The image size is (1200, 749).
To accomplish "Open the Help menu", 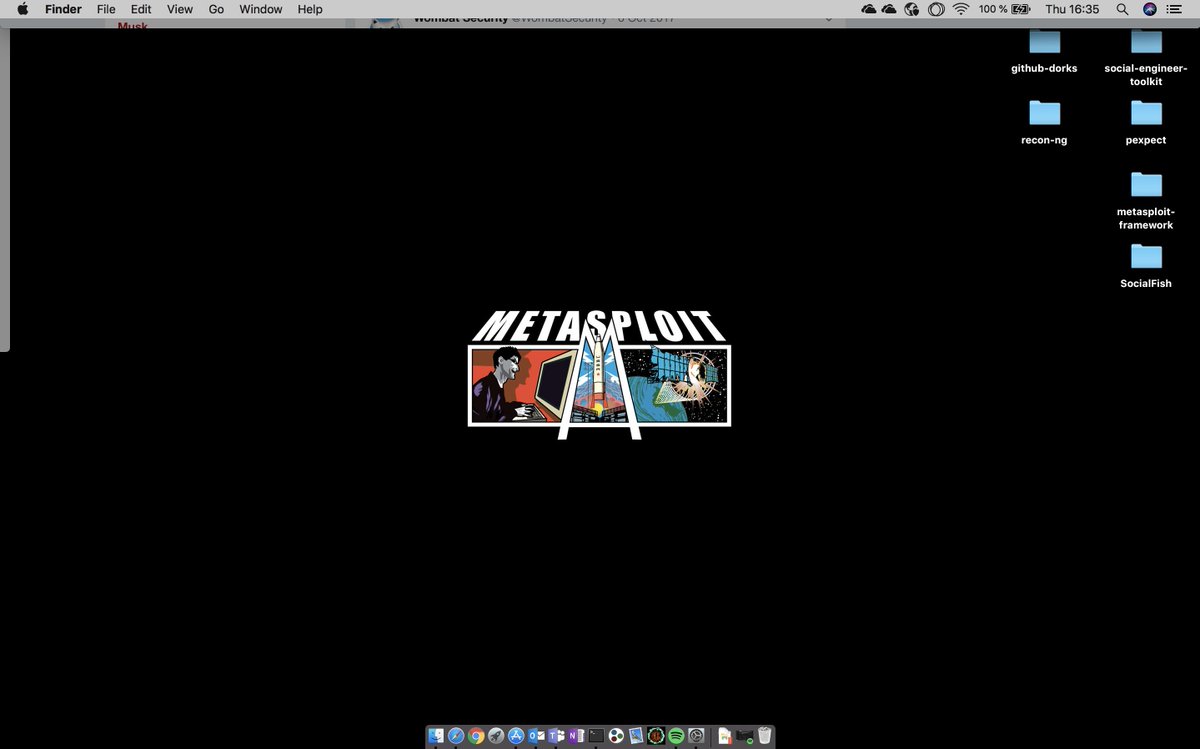I will coord(310,9).
